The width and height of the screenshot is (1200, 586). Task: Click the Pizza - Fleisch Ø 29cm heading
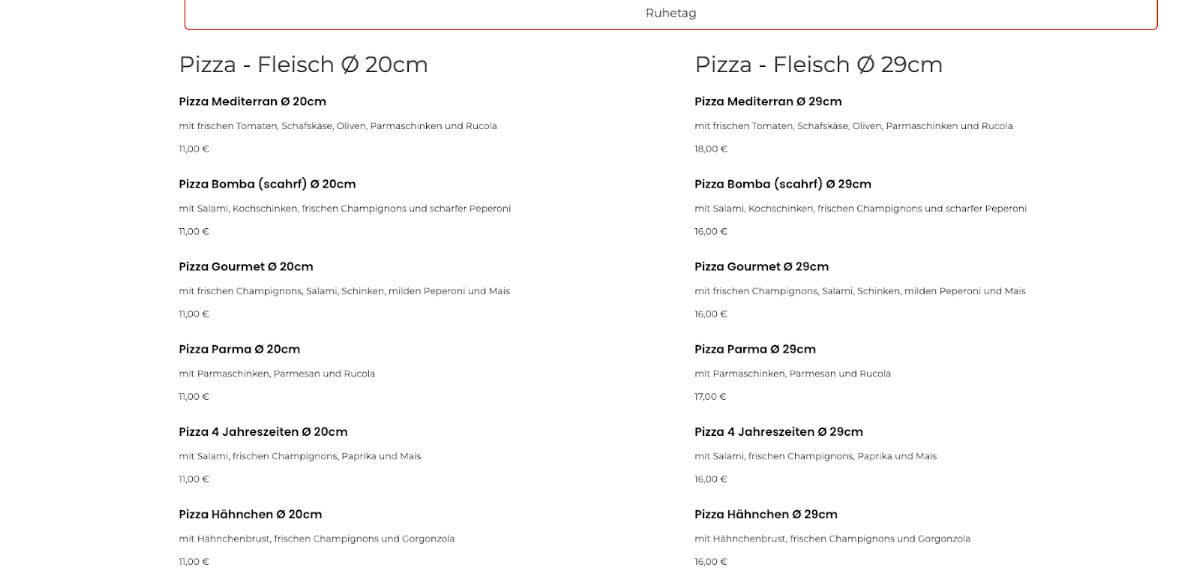coord(819,65)
